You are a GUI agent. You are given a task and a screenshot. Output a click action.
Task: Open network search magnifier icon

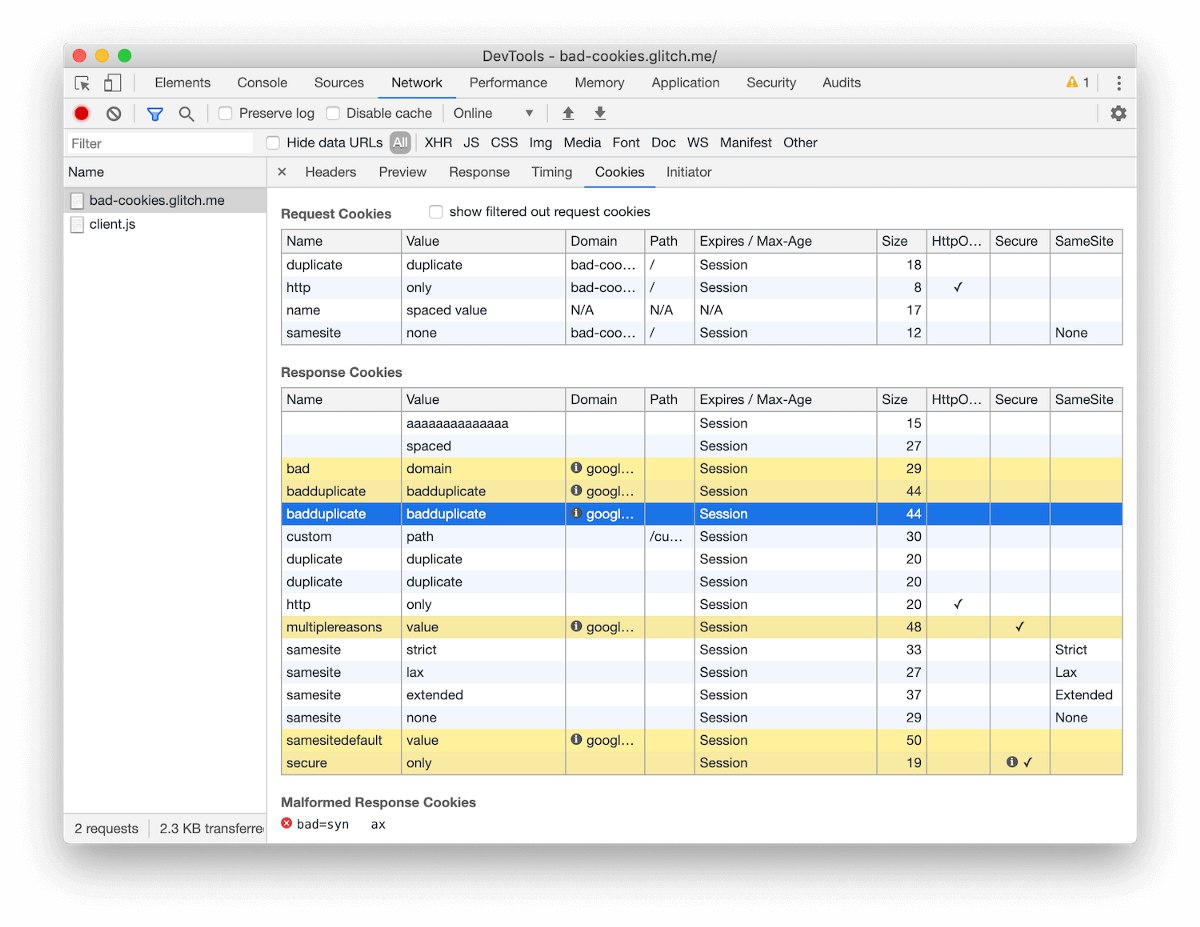(x=186, y=114)
